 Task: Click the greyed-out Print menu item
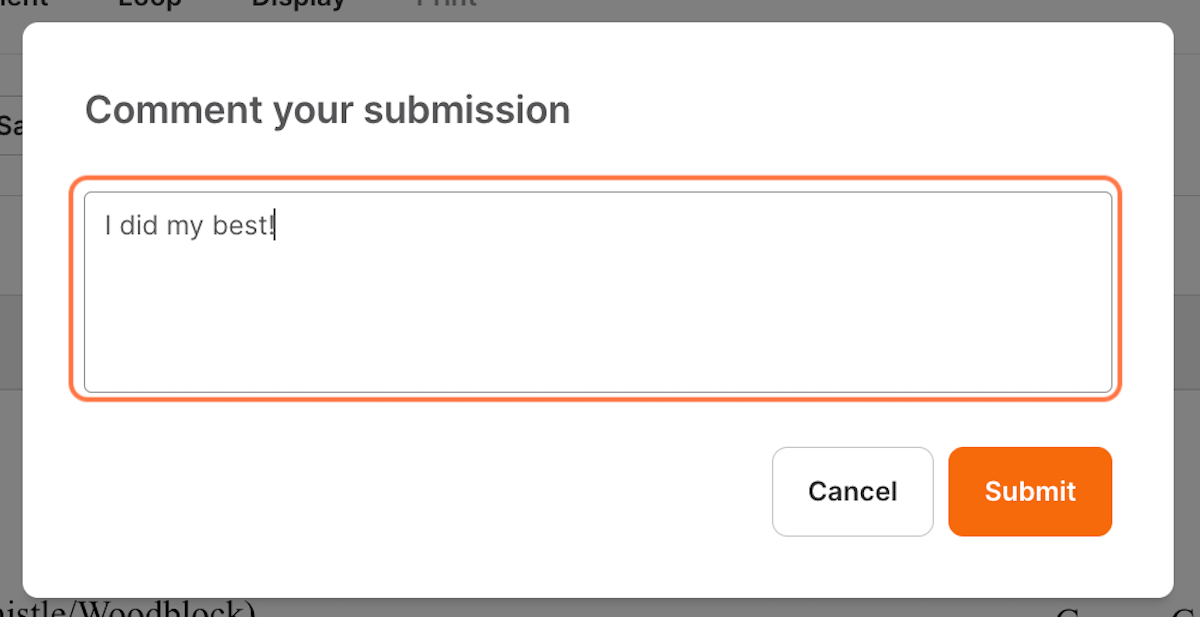[x=445, y=4]
